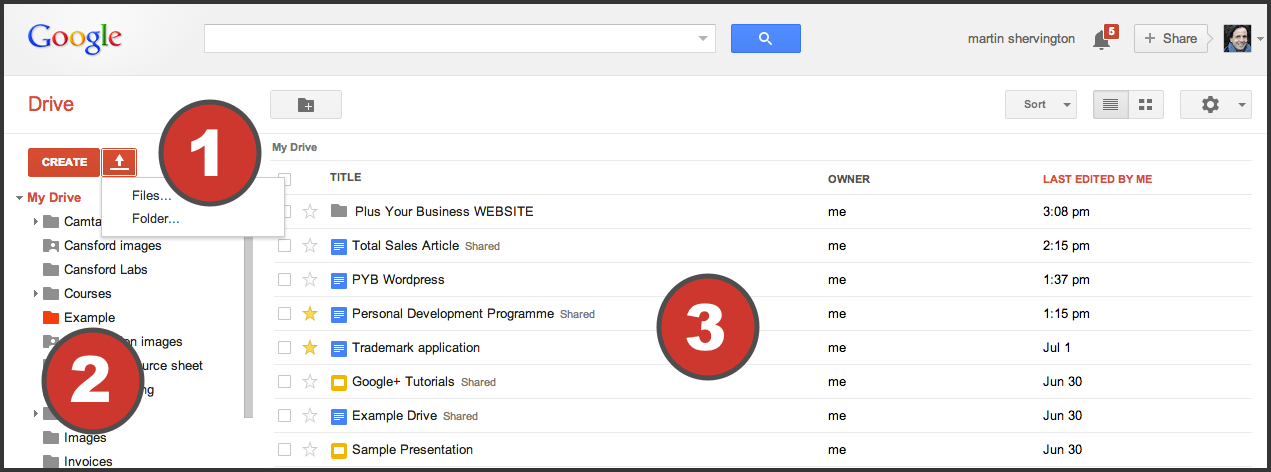1271x472 pixels.
Task: Check the box for PYB Wordpress
Action: click(x=285, y=279)
